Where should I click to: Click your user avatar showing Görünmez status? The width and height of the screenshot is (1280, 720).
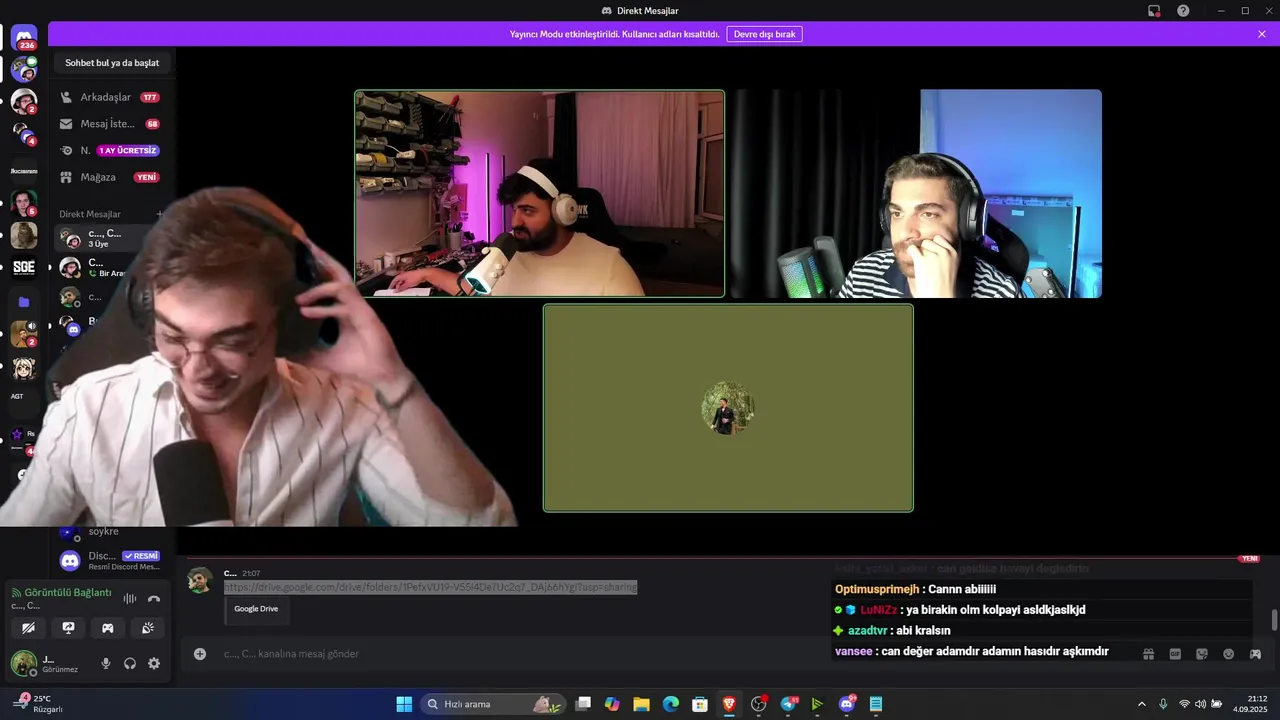(24, 663)
